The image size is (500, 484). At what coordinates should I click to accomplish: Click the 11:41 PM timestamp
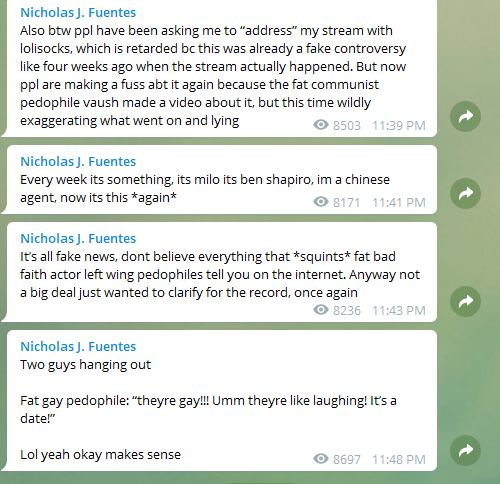tap(399, 203)
